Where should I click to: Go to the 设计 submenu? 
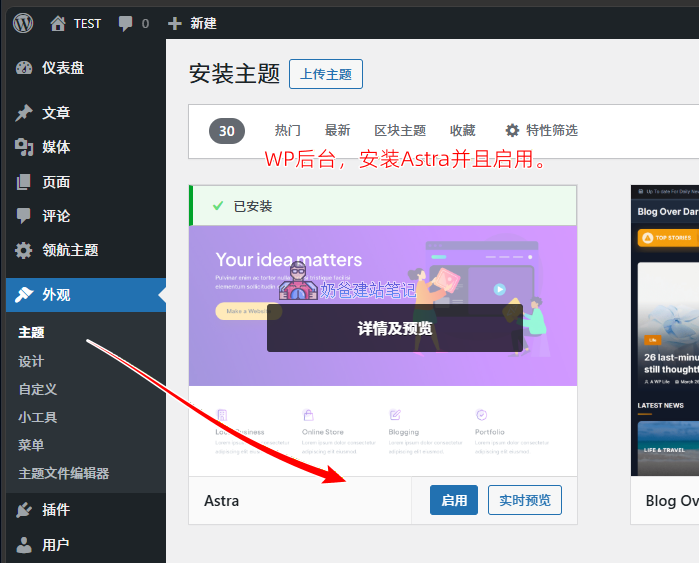31,361
